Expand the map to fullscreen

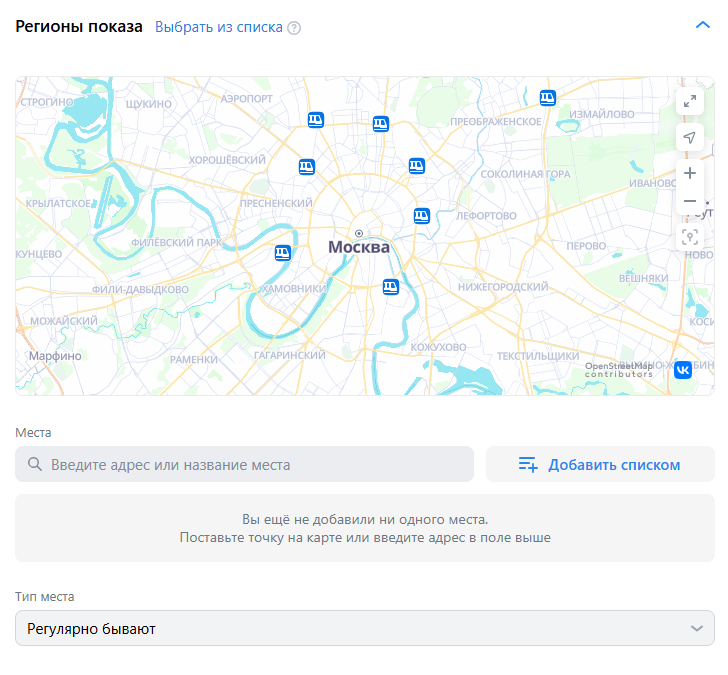coord(690,101)
